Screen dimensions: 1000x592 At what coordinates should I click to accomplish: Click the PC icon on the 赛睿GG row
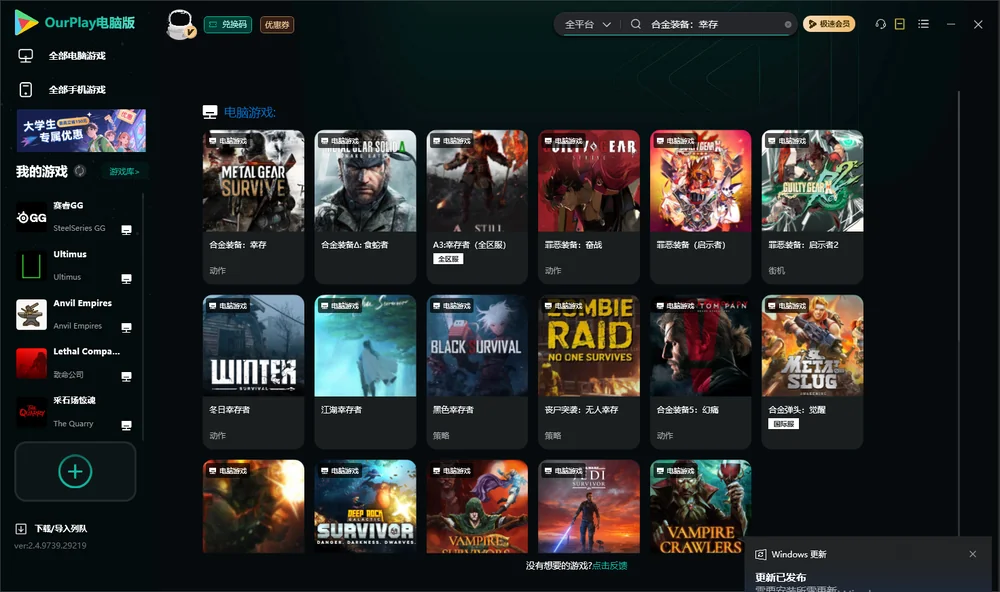pos(126,230)
